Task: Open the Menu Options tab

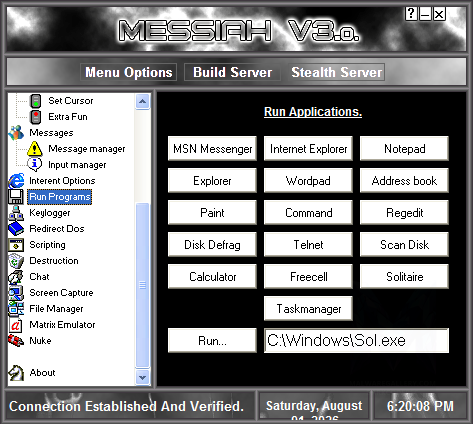Action: coord(128,72)
